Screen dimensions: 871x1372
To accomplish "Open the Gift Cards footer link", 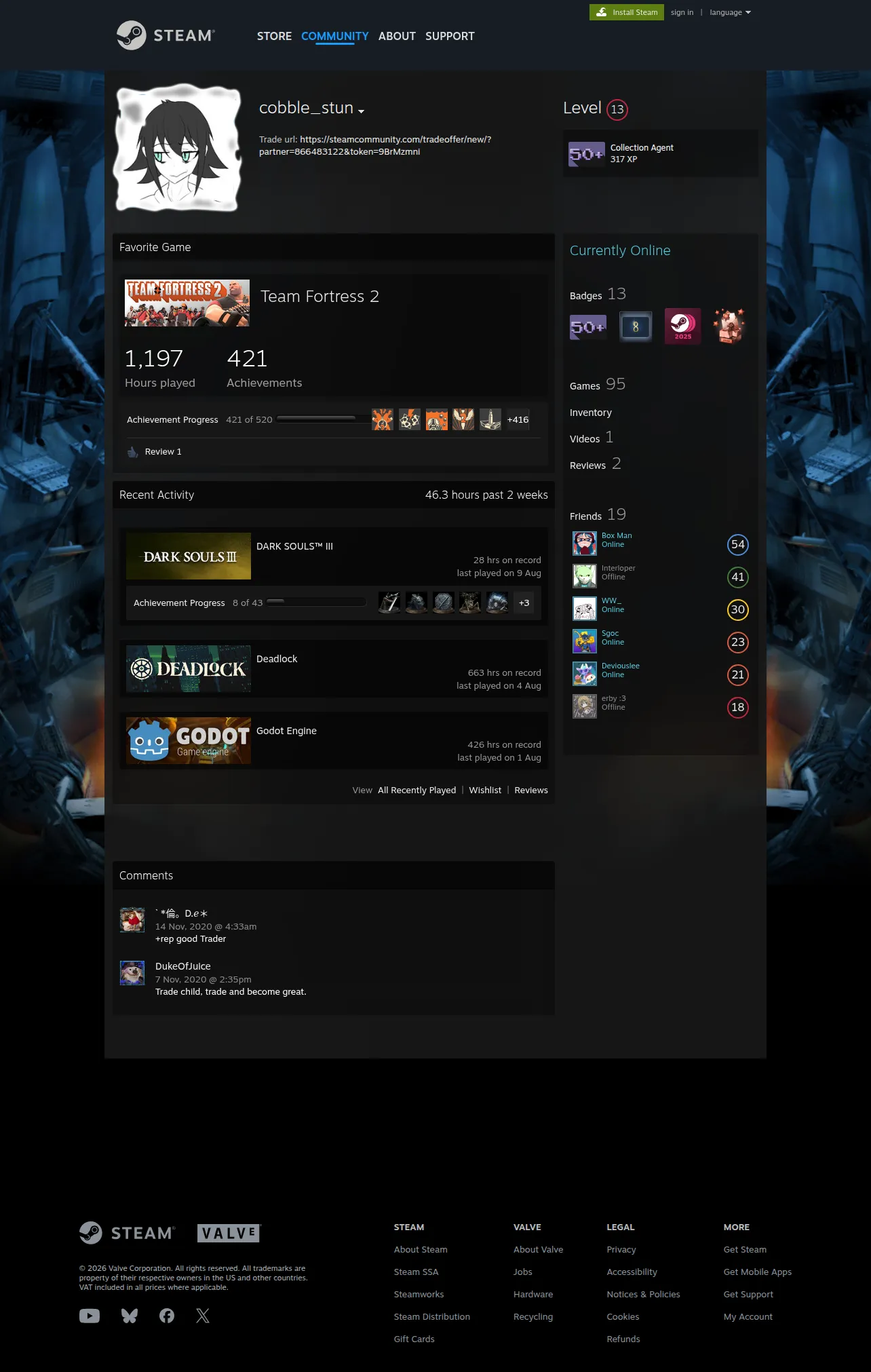I will 414,1339.
